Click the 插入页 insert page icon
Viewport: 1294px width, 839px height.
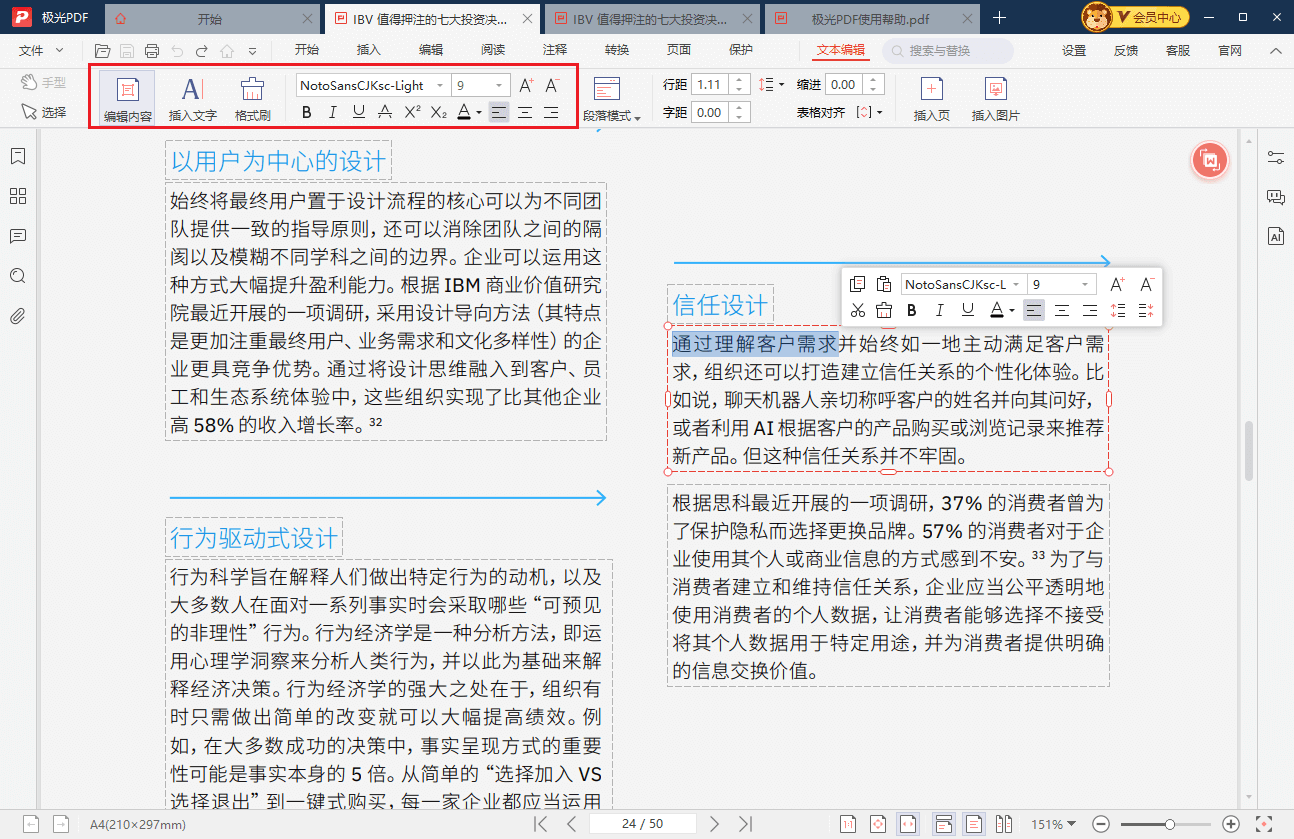(x=931, y=98)
